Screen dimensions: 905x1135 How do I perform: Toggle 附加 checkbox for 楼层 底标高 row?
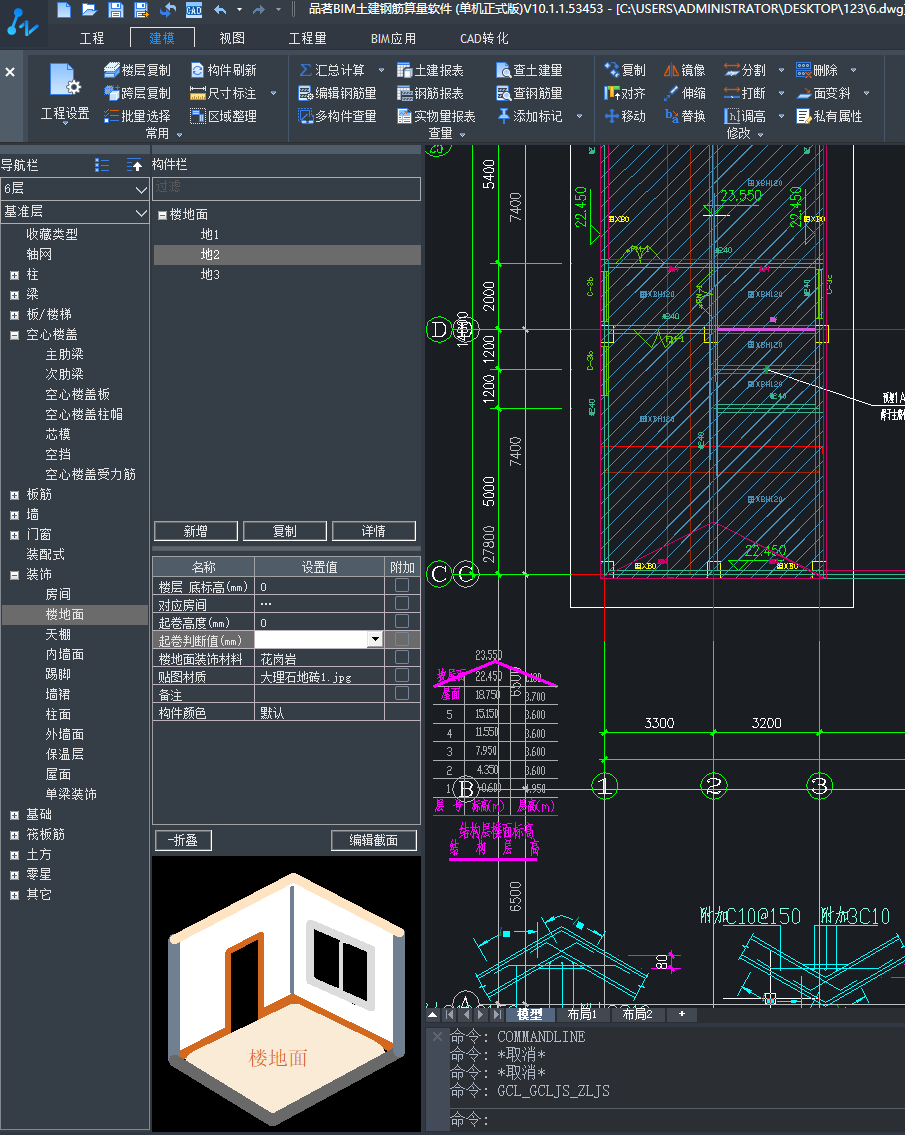[402, 585]
